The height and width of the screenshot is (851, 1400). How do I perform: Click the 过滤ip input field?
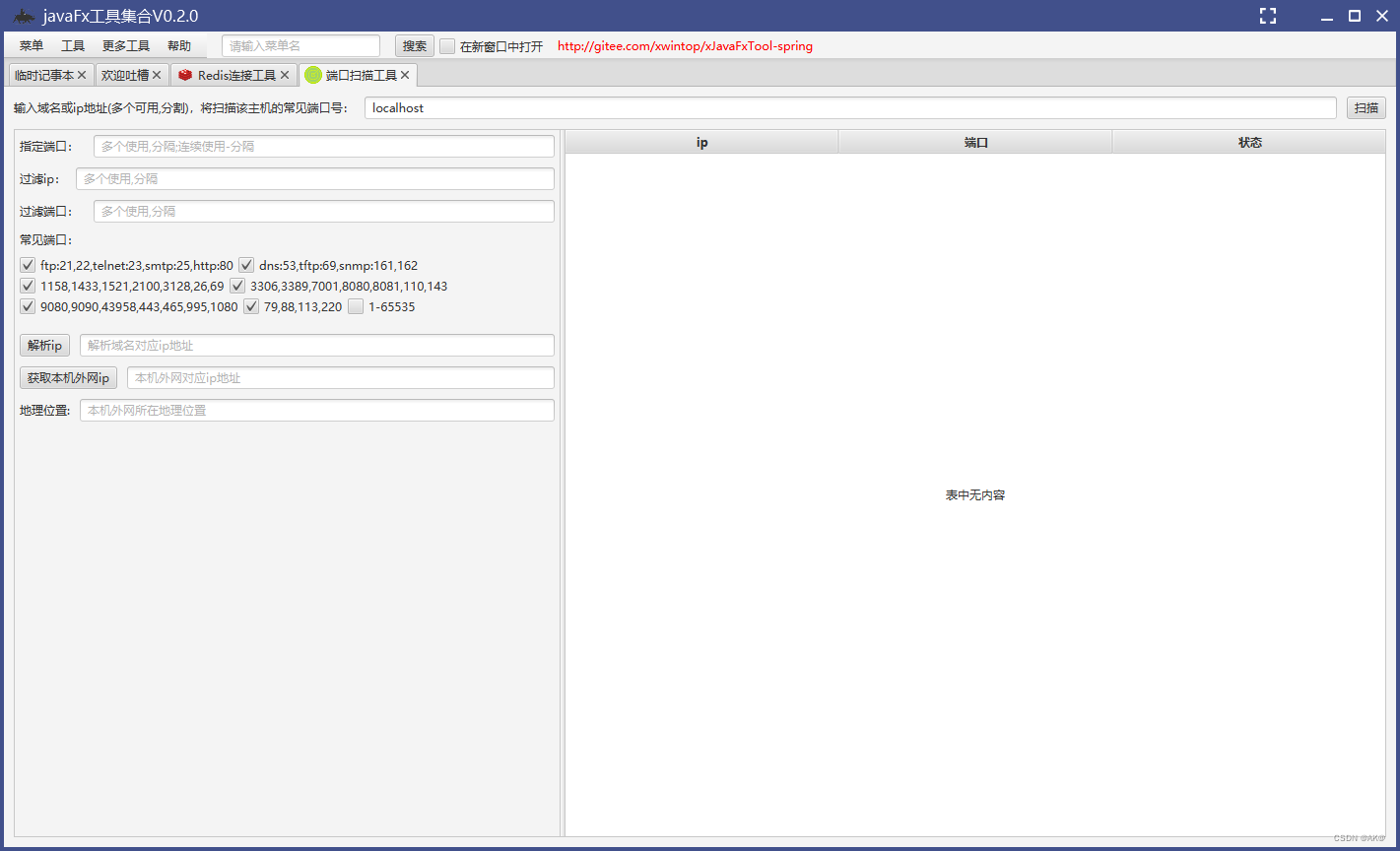coord(315,179)
